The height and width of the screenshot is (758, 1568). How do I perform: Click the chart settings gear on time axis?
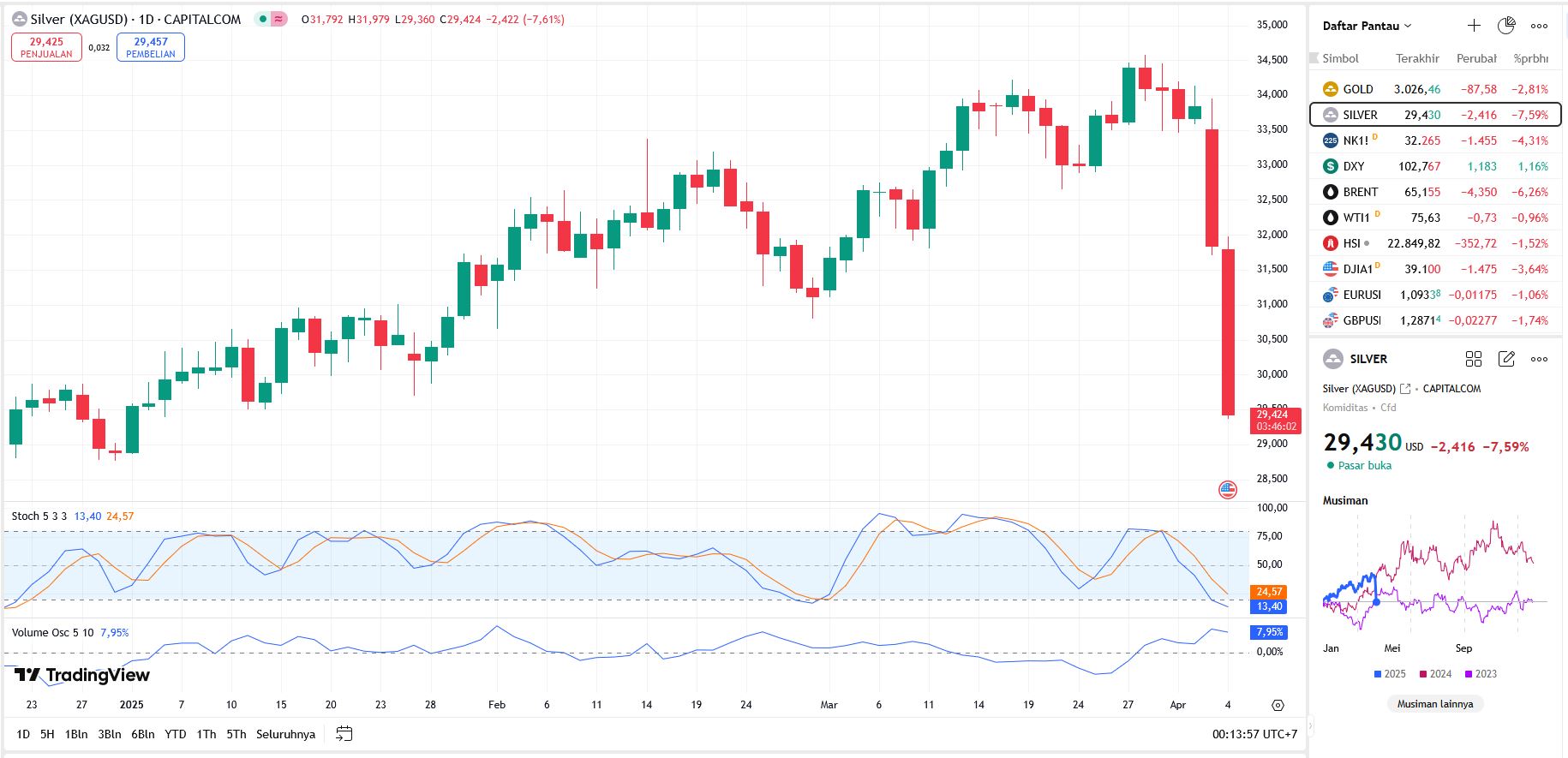[1278, 705]
